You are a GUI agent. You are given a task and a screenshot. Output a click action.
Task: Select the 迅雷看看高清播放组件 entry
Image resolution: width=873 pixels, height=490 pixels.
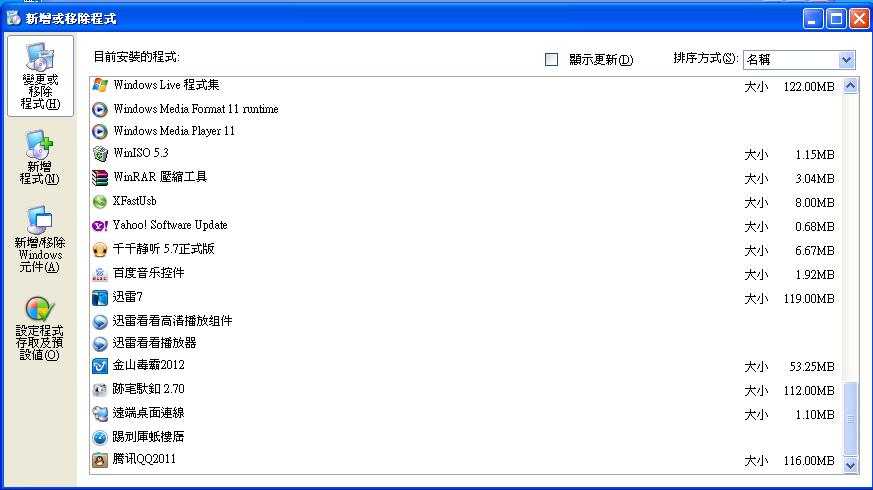172,321
